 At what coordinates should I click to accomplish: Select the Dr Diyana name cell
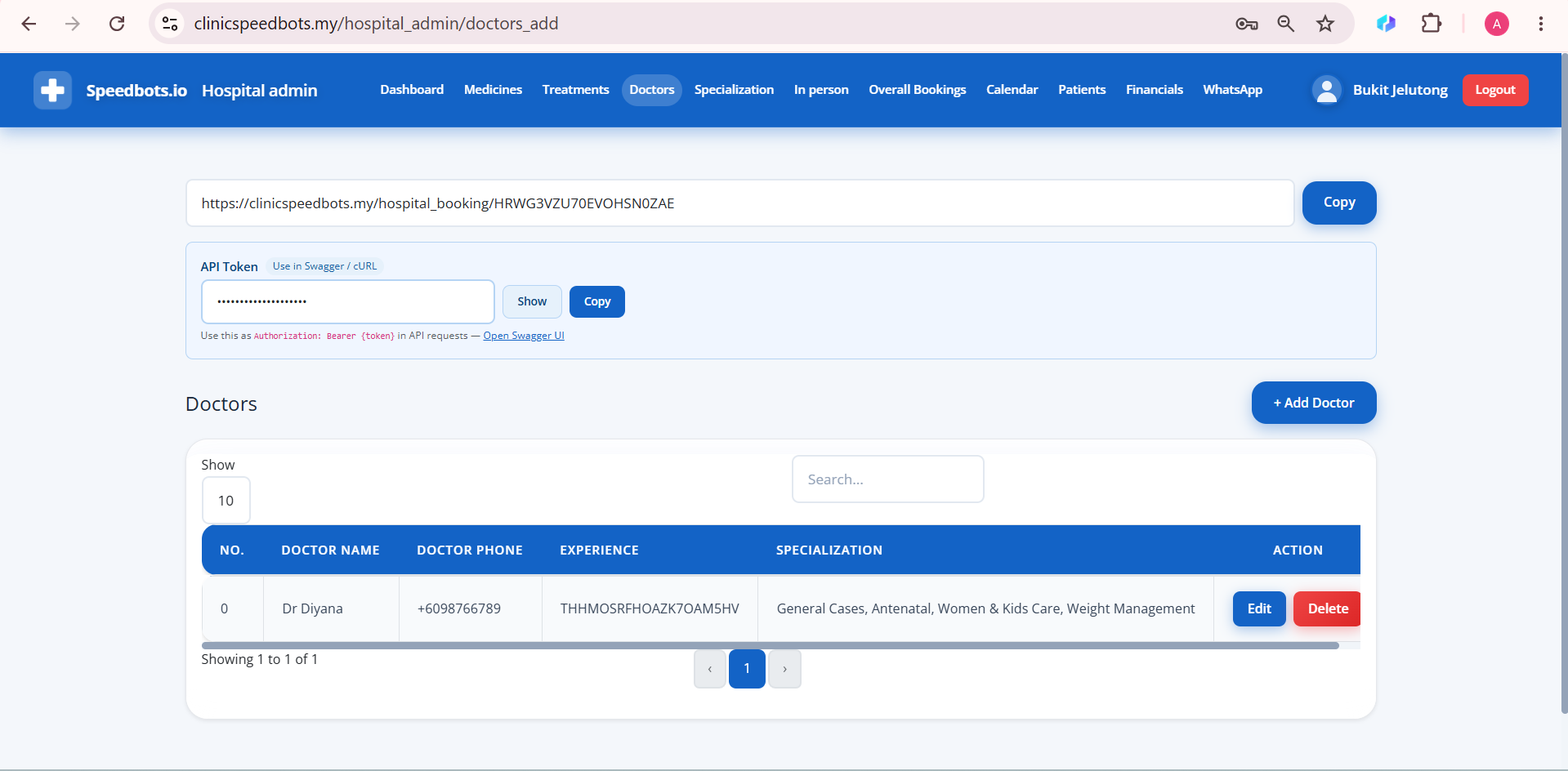click(331, 608)
